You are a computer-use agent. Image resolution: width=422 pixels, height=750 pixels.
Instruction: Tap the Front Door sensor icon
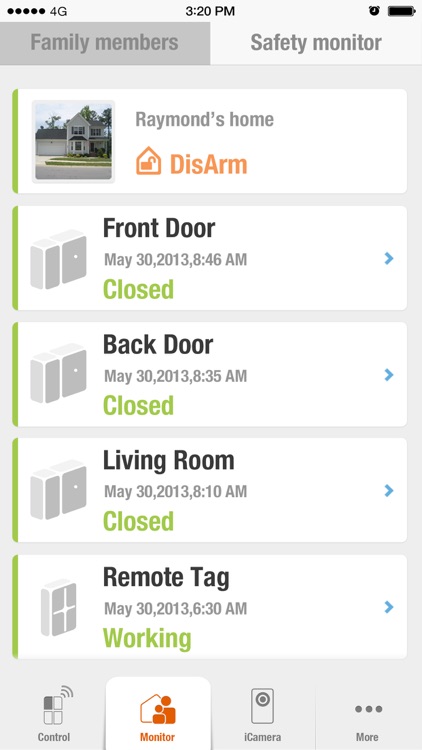(x=58, y=259)
